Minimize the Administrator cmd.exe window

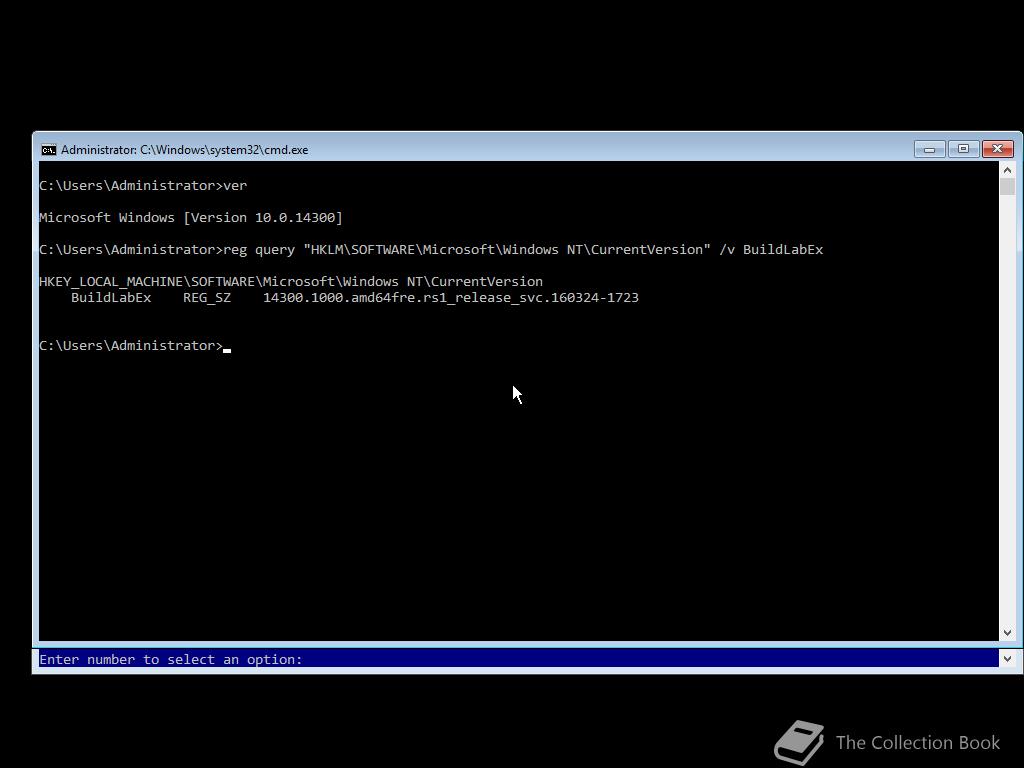click(x=929, y=150)
